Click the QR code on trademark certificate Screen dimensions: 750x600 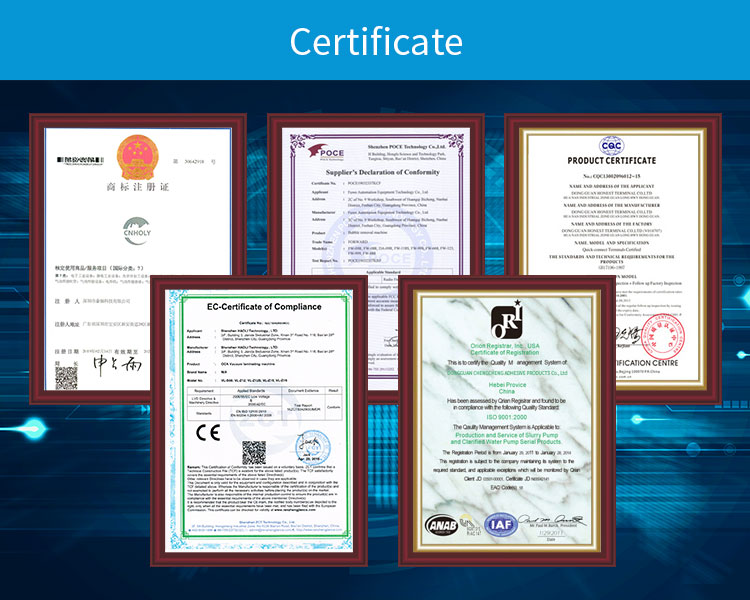pyautogui.click(x=66, y=378)
